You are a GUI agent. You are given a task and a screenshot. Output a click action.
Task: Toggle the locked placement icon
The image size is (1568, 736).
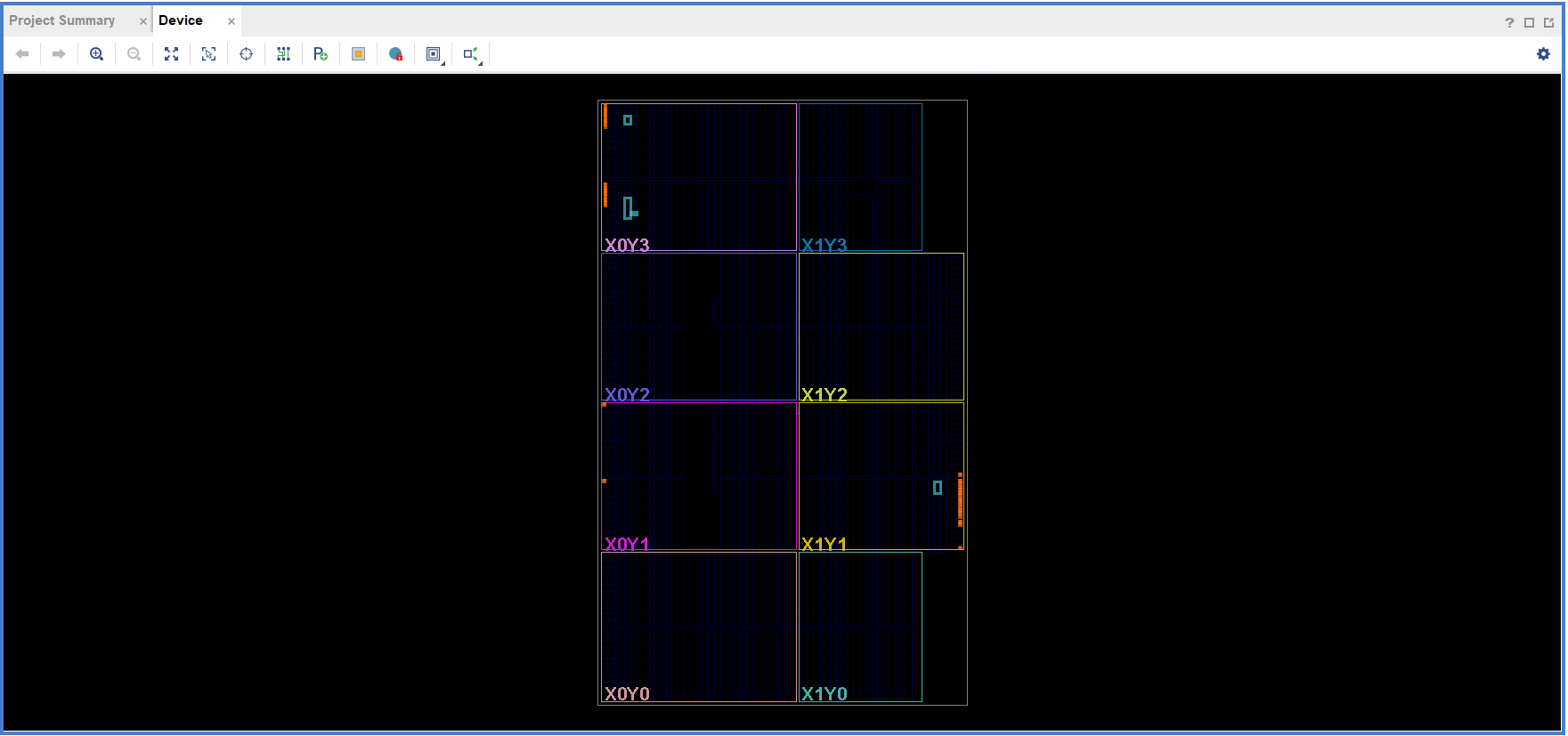click(x=395, y=54)
